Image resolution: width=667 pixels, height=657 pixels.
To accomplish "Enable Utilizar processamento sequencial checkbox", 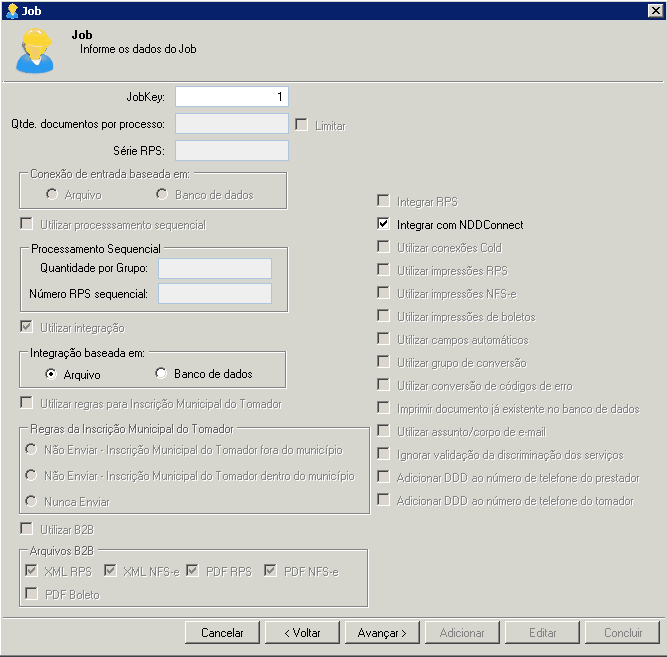I will click(26, 224).
